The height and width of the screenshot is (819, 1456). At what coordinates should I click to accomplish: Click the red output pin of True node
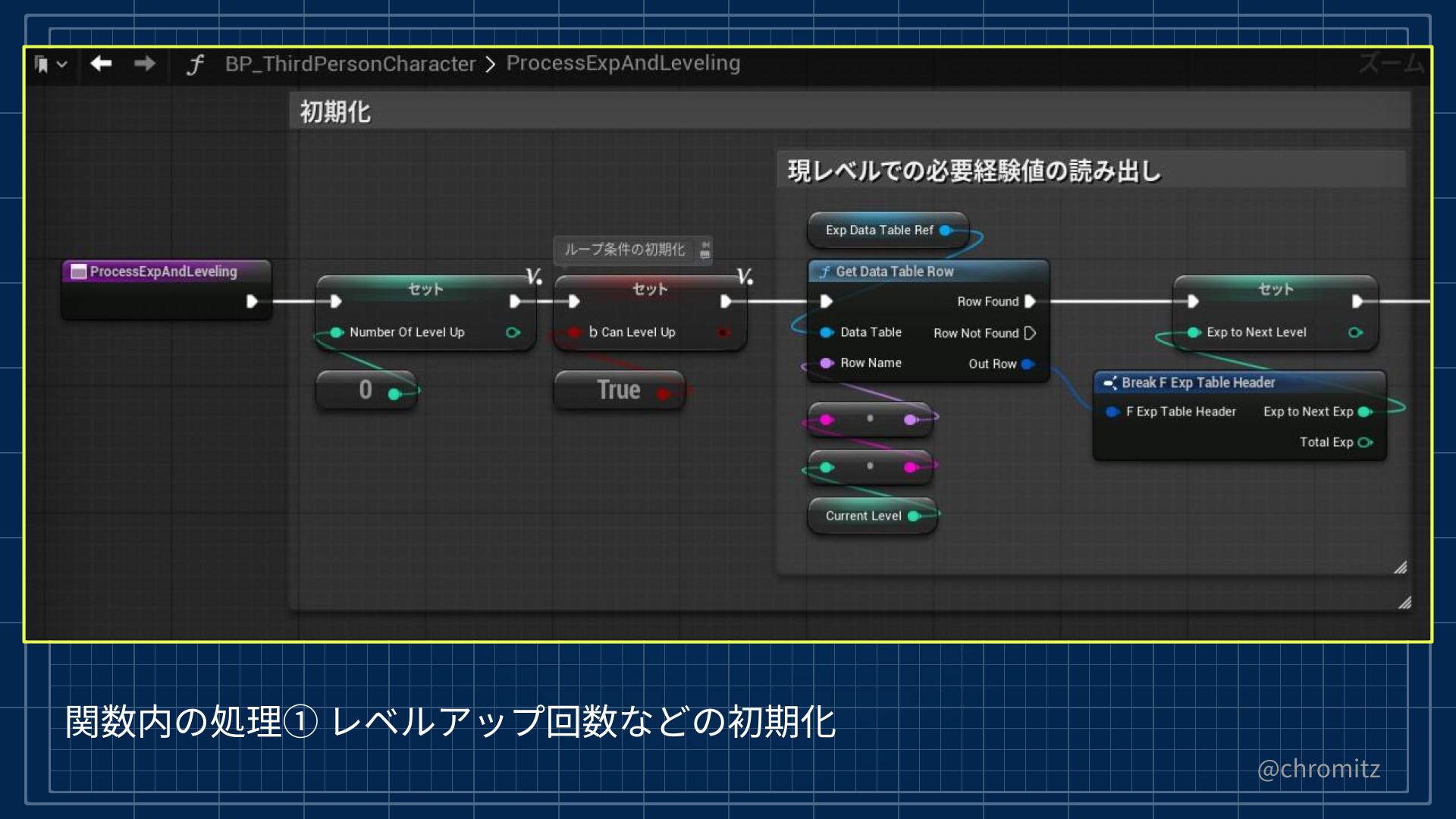tap(664, 394)
